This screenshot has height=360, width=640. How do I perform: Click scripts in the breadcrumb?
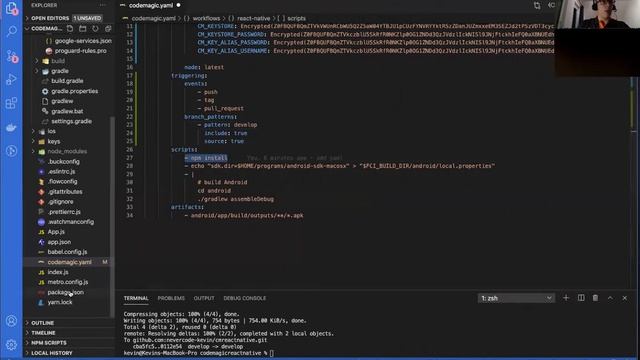click(296, 18)
